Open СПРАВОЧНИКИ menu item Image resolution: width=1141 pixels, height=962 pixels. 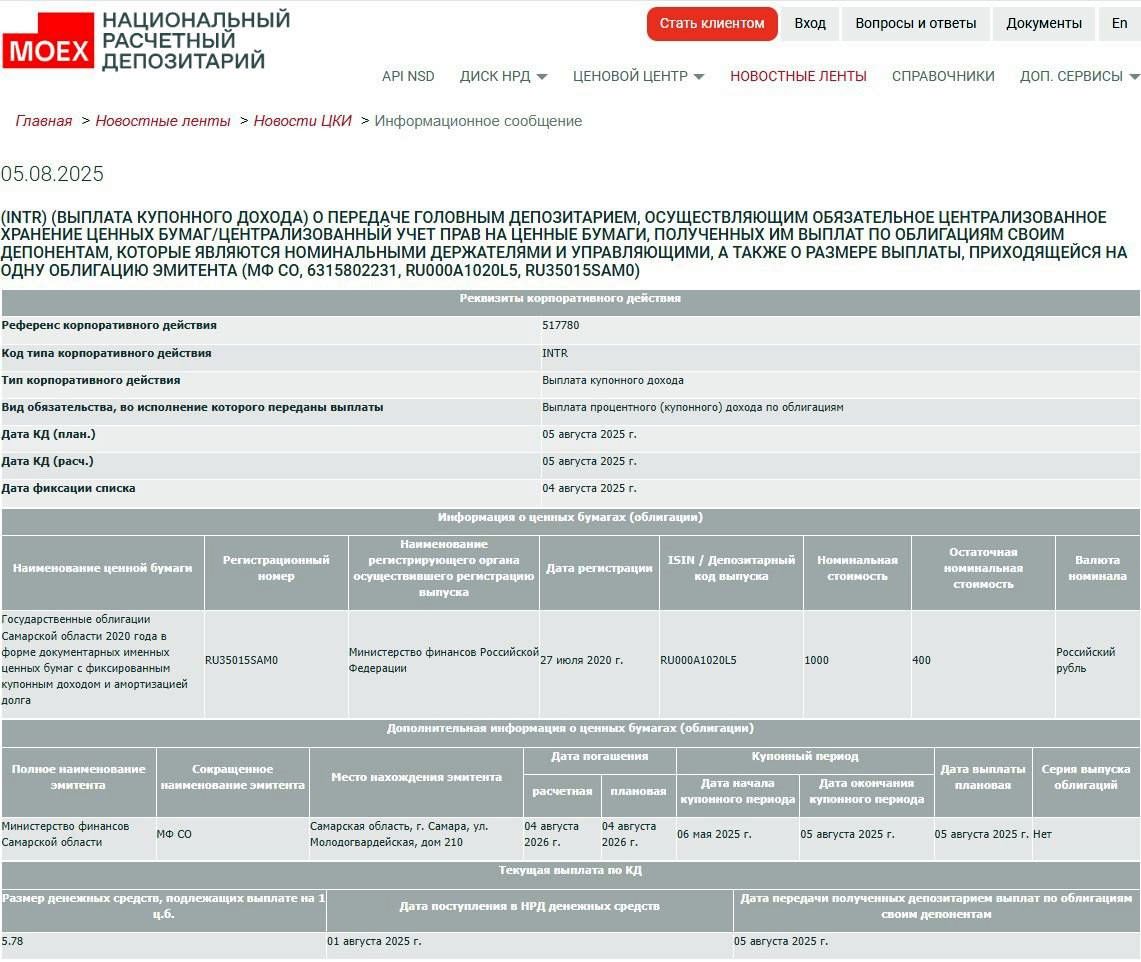(943, 76)
